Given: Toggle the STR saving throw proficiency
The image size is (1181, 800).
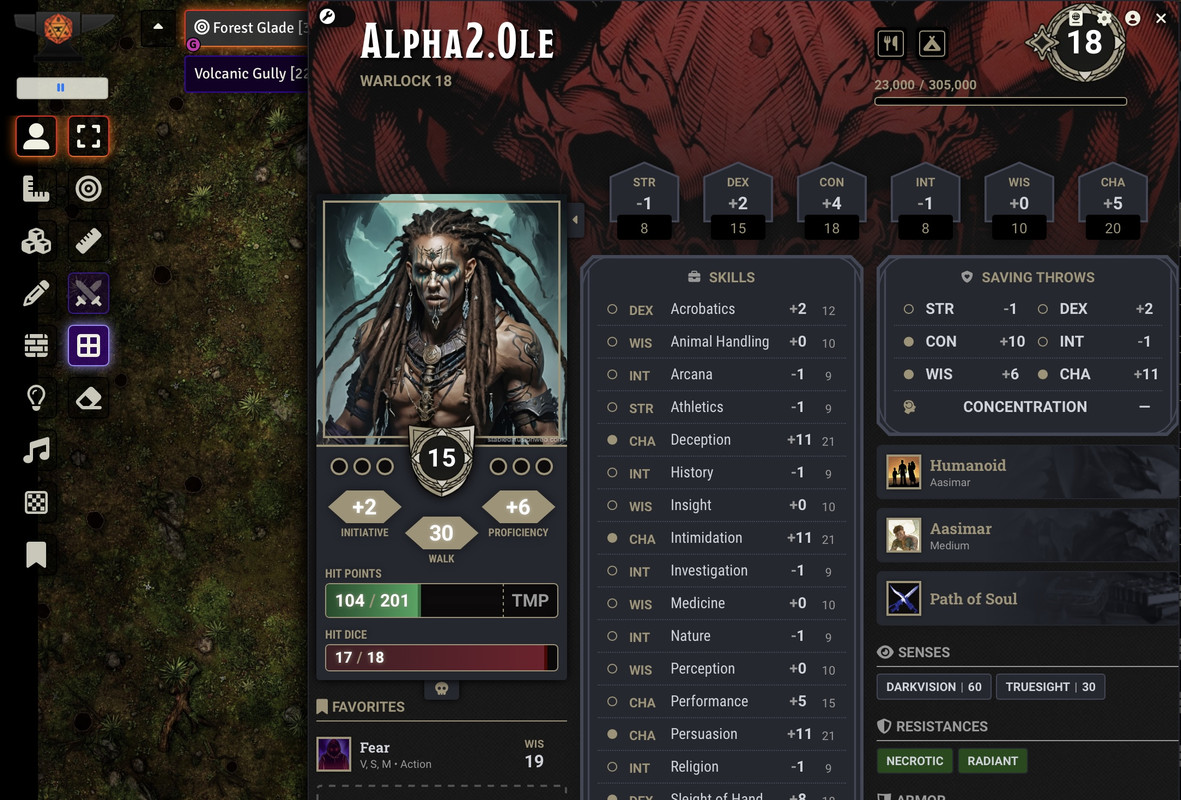Looking at the screenshot, I should point(908,309).
